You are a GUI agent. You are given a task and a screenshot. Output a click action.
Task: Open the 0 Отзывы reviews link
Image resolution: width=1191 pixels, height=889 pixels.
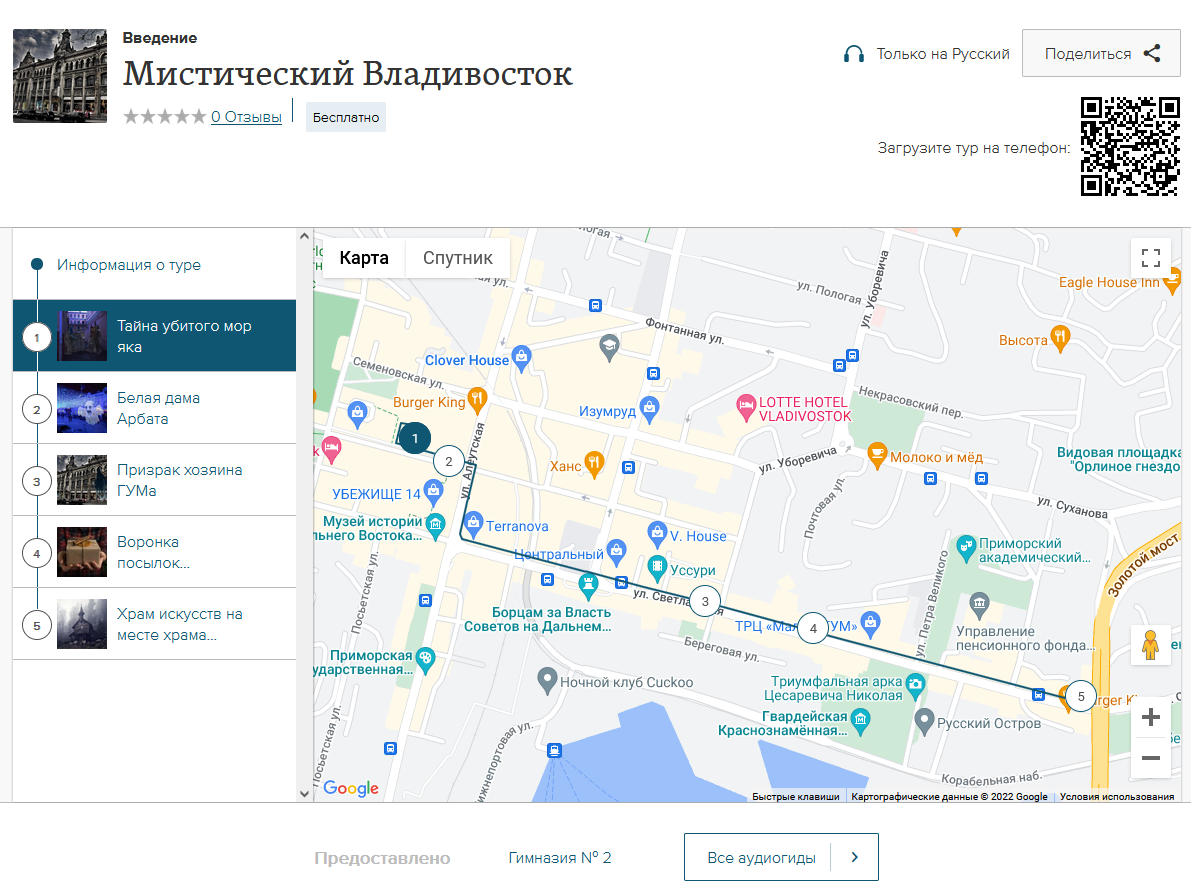click(x=246, y=115)
